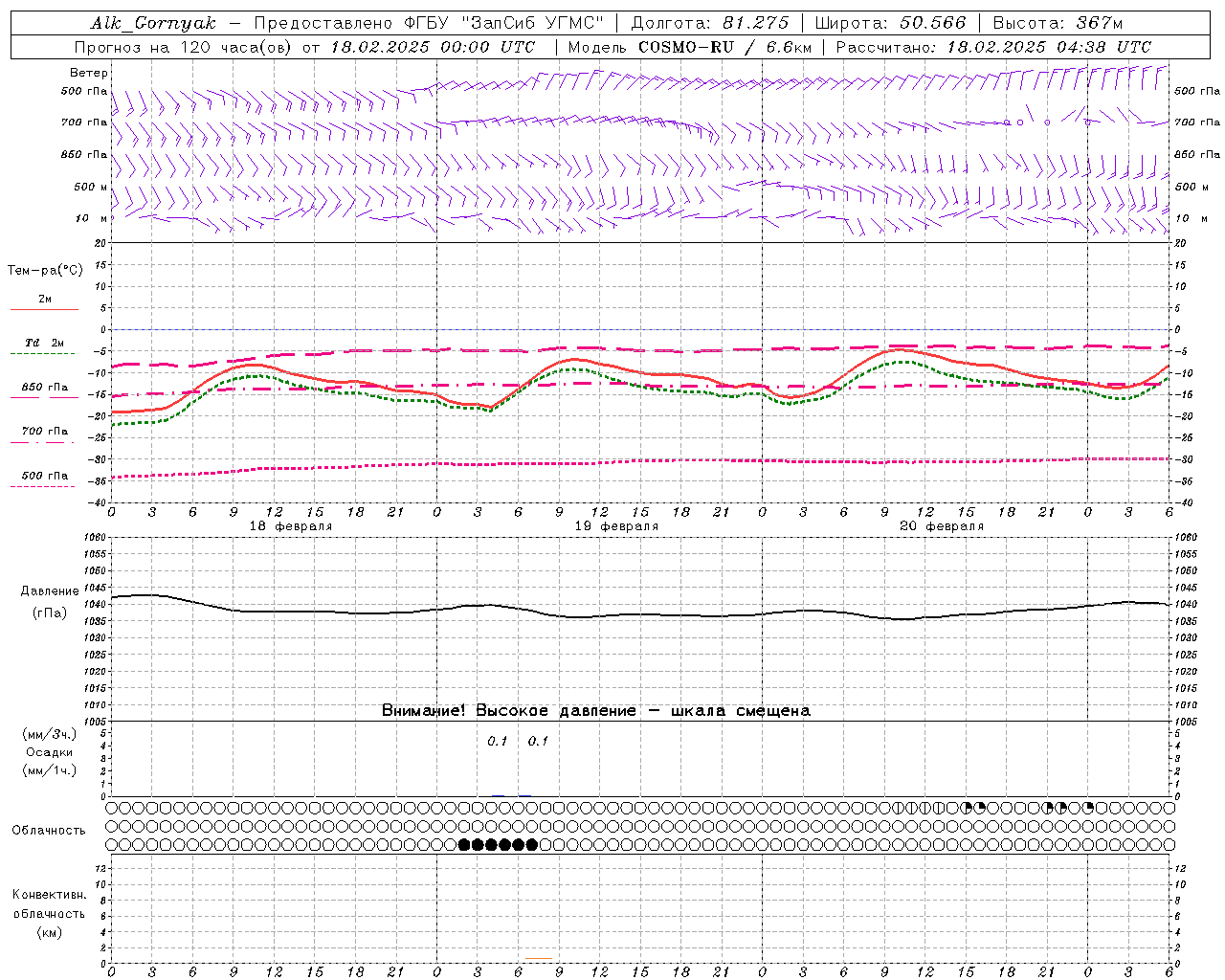This screenshot has height=980, width=1225.
Task: Click the (км) unit under convective cloudiness
Action: 49,932
